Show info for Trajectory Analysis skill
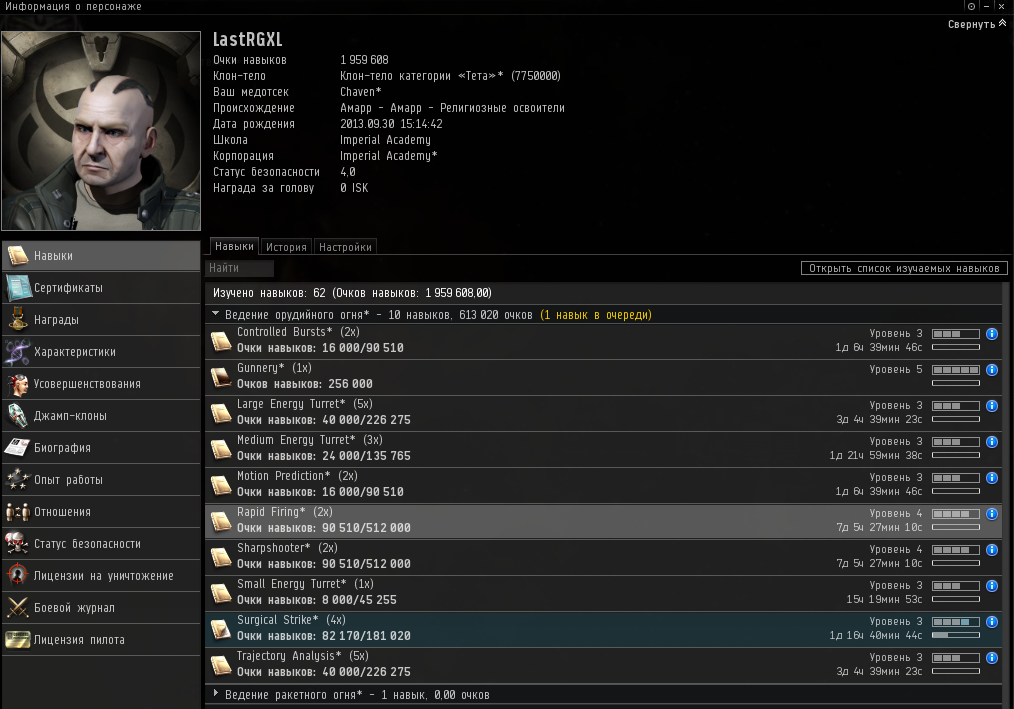 click(991, 658)
